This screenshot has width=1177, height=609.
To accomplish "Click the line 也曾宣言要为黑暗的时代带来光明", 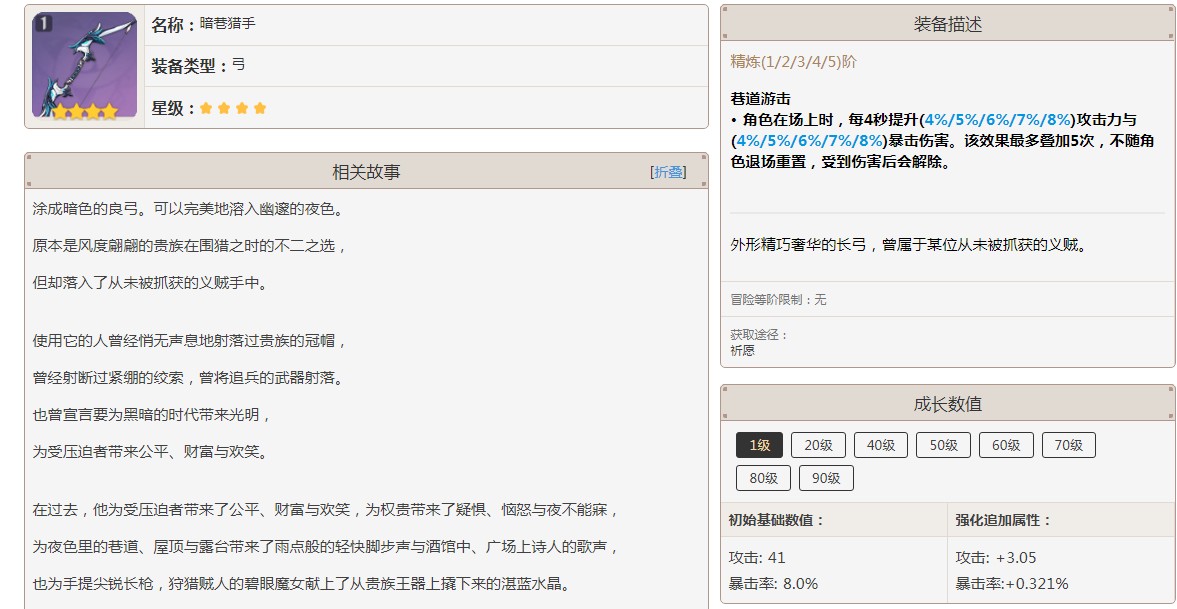I will point(152,415).
